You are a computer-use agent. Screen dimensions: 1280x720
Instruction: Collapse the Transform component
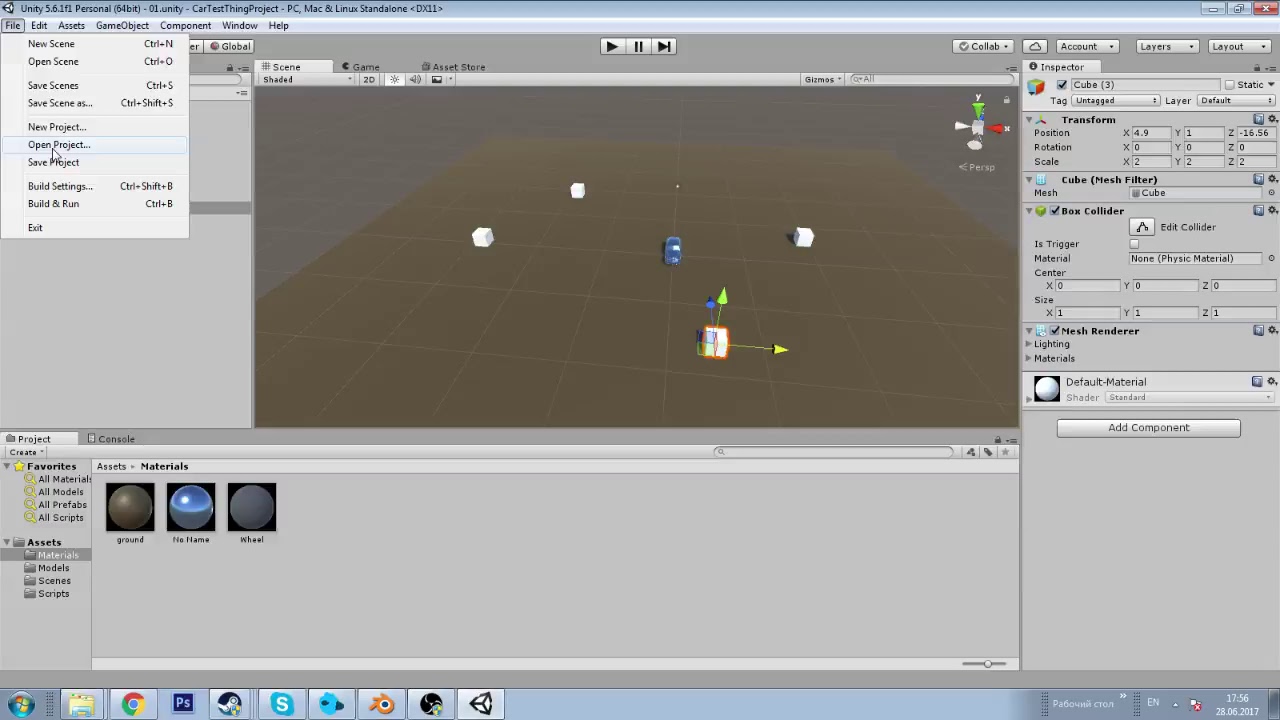tap(1029, 120)
